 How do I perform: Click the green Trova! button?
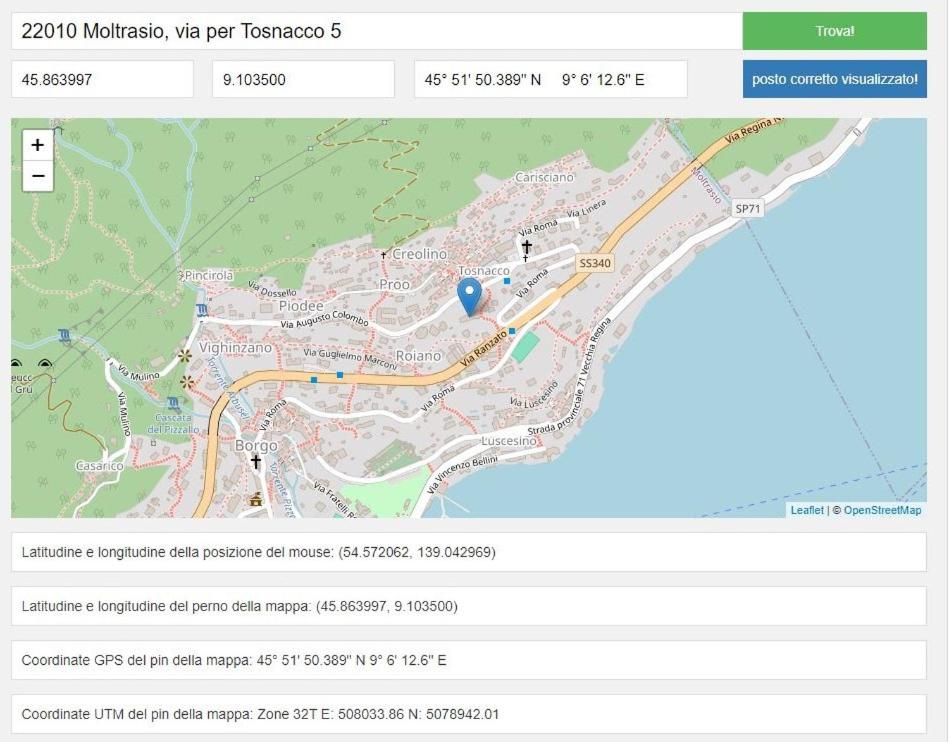835,31
